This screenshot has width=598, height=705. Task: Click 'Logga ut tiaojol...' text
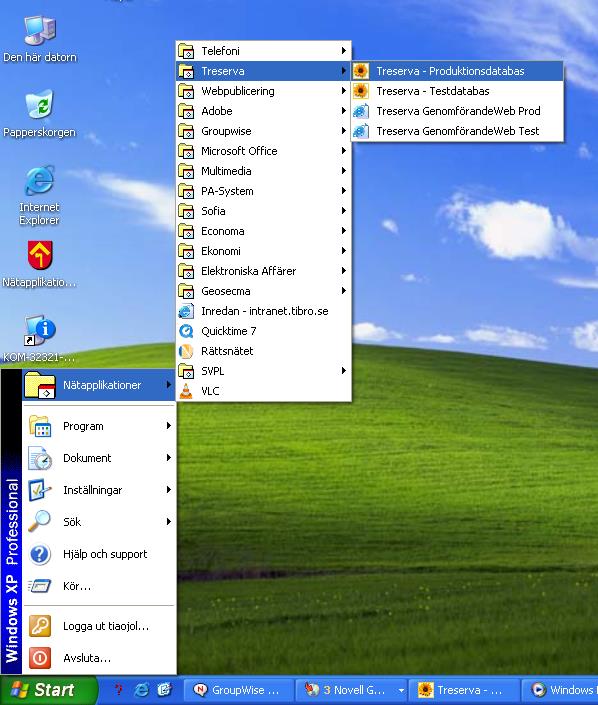coord(106,626)
